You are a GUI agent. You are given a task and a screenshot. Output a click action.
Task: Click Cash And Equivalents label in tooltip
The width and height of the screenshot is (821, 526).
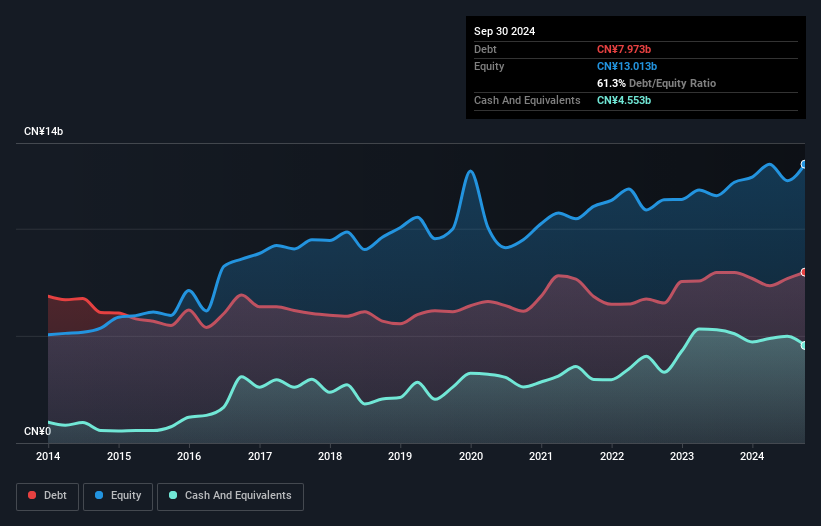point(527,100)
